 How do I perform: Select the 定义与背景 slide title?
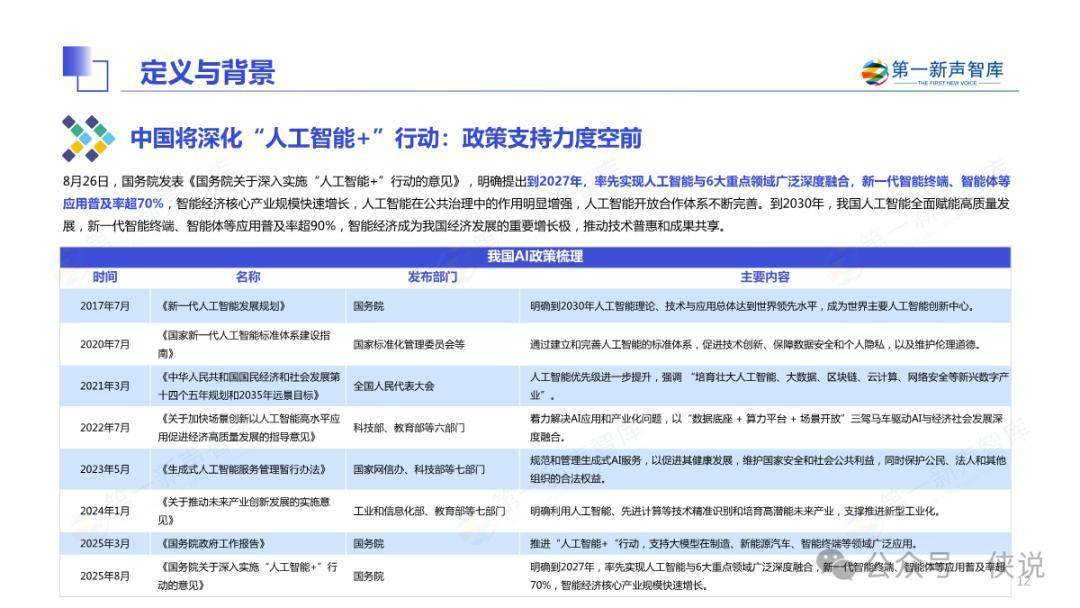coord(207,72)
